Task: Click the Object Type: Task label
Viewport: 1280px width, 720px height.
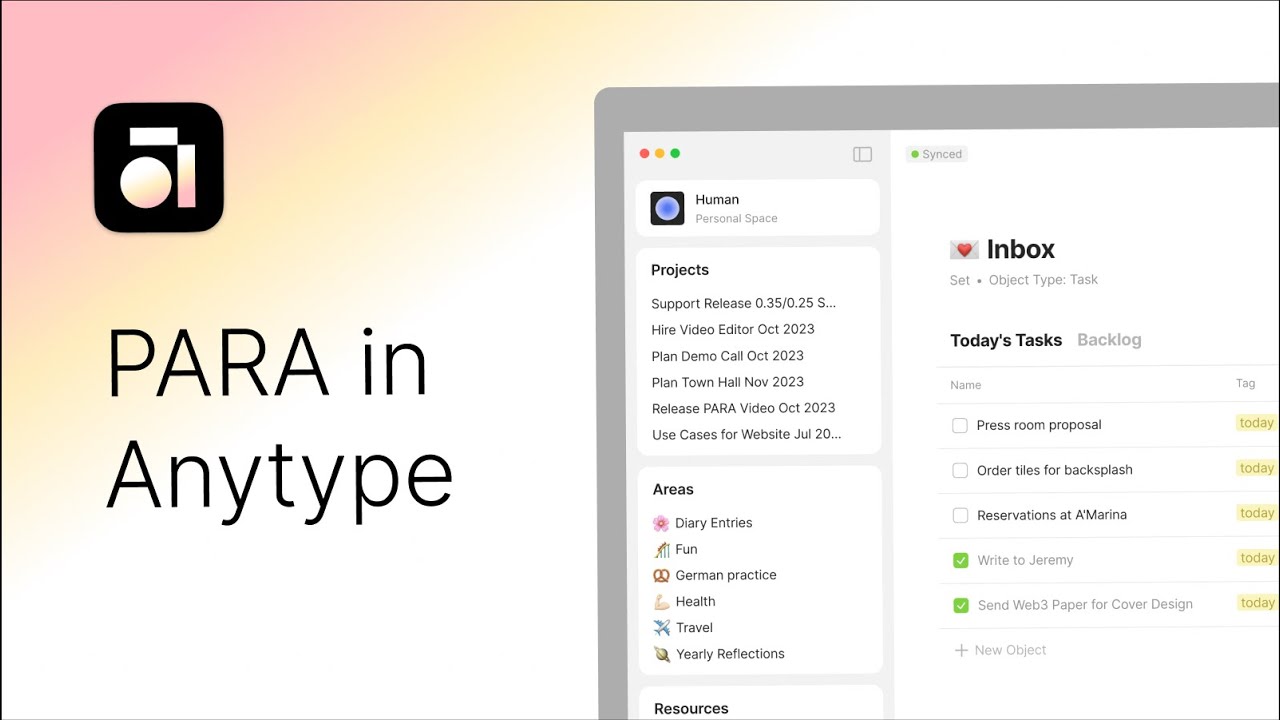Action: [1043, 280]
